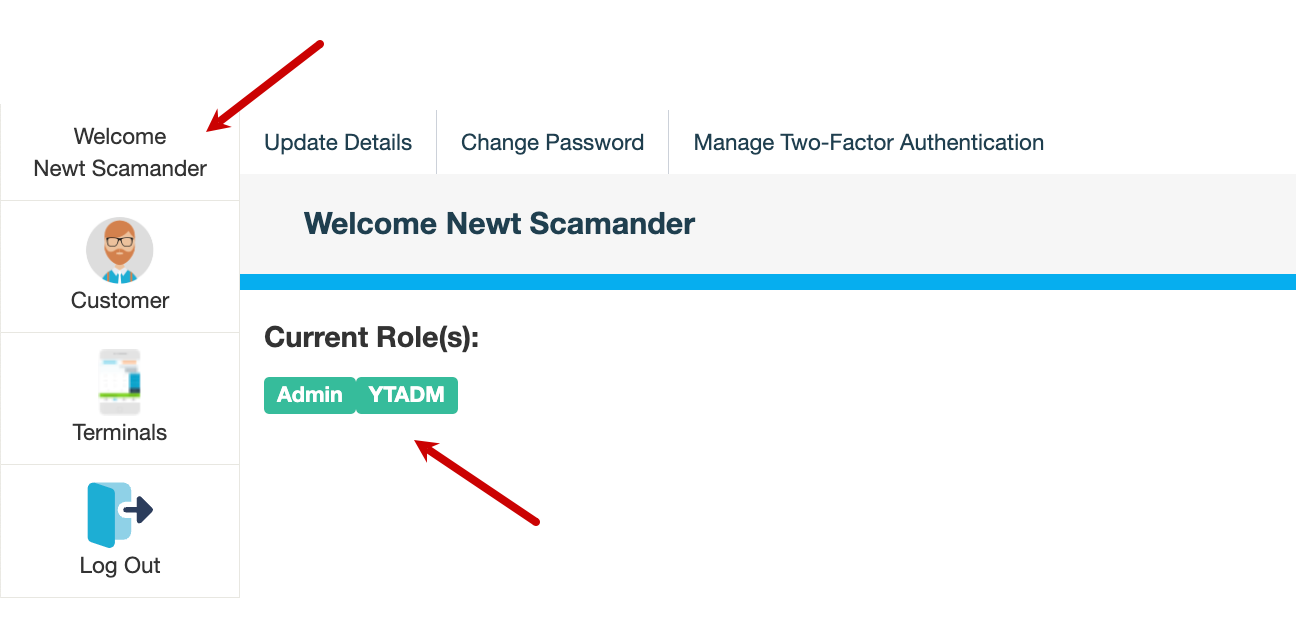Image resolution: width=1296 pixels, height=636 pixels.
Task: Open the Welcome Newt Scamander sidebar item
Action: [x=120, y=152]
